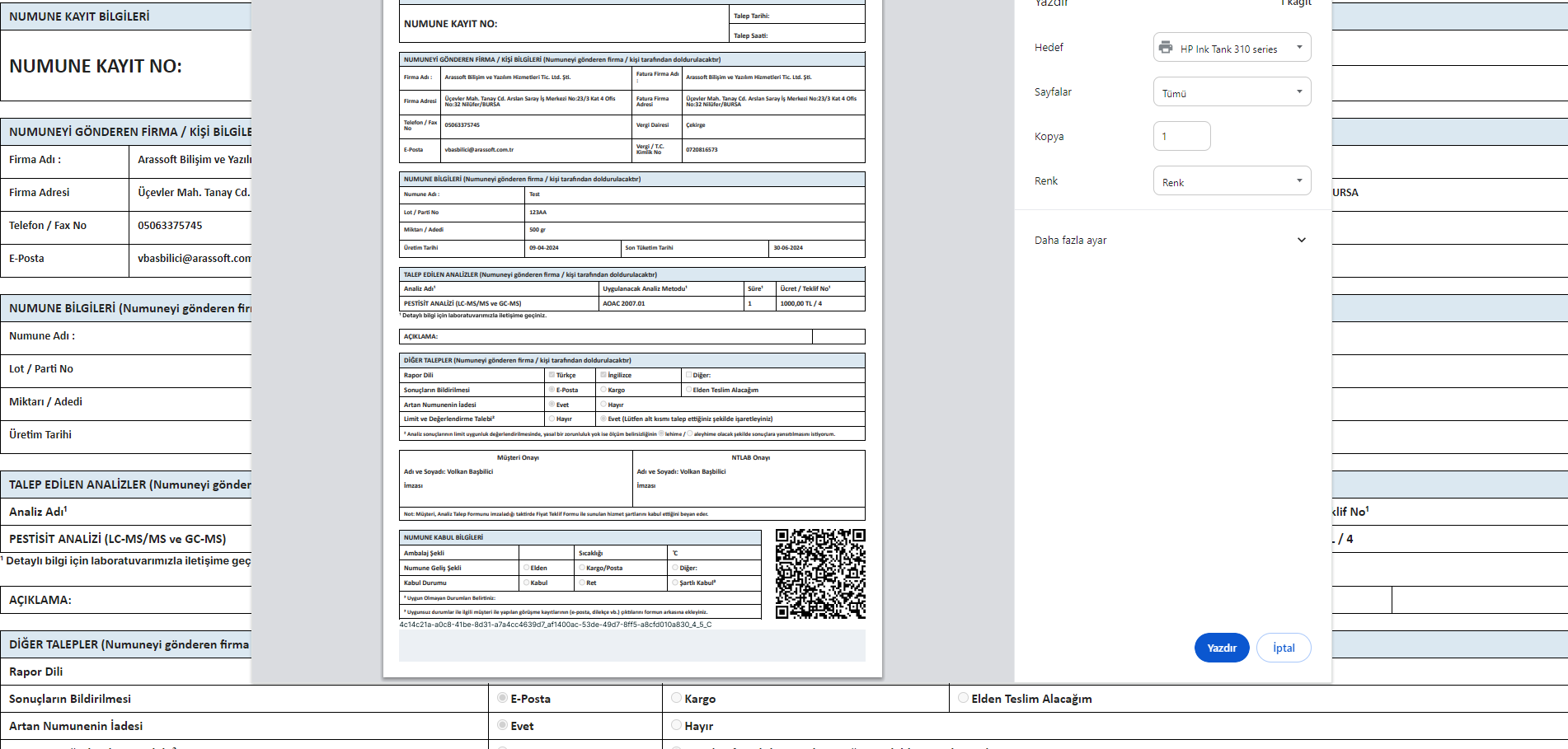
Task: Expand the Daha fazla ayar section
Action: (x=1171, y=240)
